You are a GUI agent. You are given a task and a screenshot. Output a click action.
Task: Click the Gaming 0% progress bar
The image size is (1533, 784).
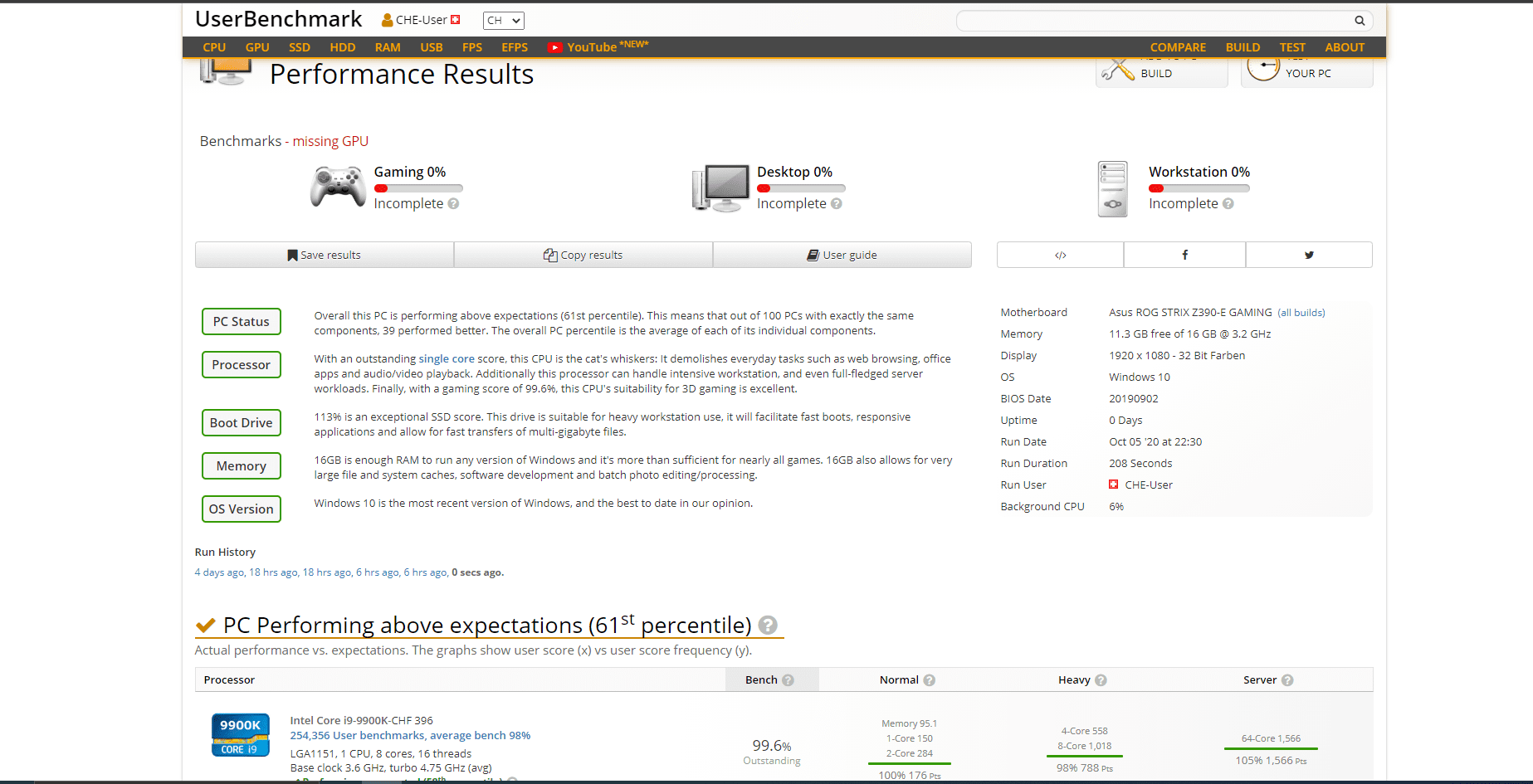coord(418,189)
